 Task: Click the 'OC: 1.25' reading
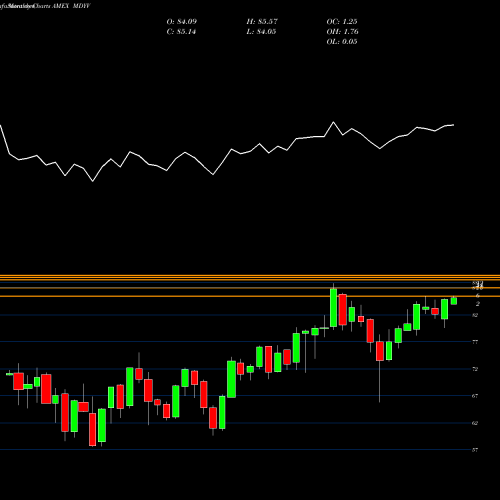(342, 22)
